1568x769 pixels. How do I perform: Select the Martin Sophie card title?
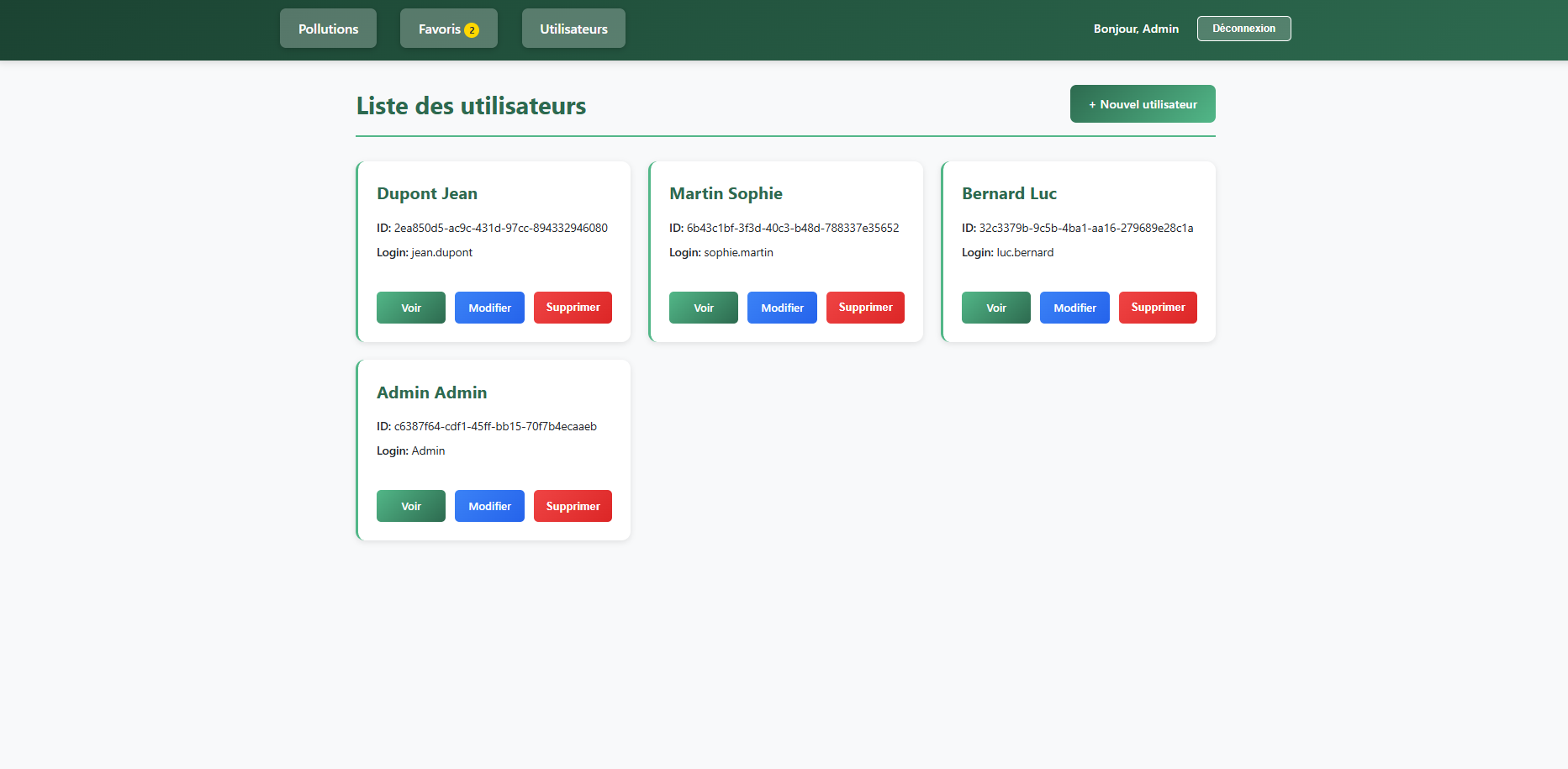tap(726, 193)
